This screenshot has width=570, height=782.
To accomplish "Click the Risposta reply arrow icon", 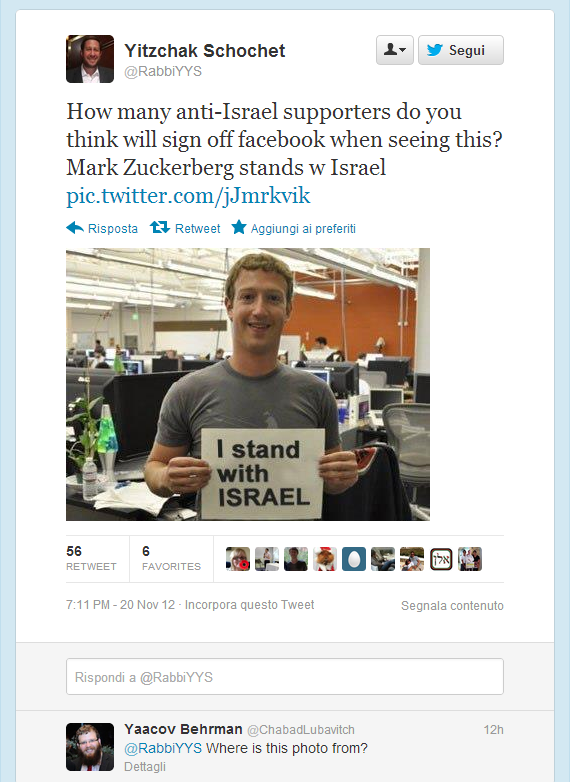I will (75, 228).
